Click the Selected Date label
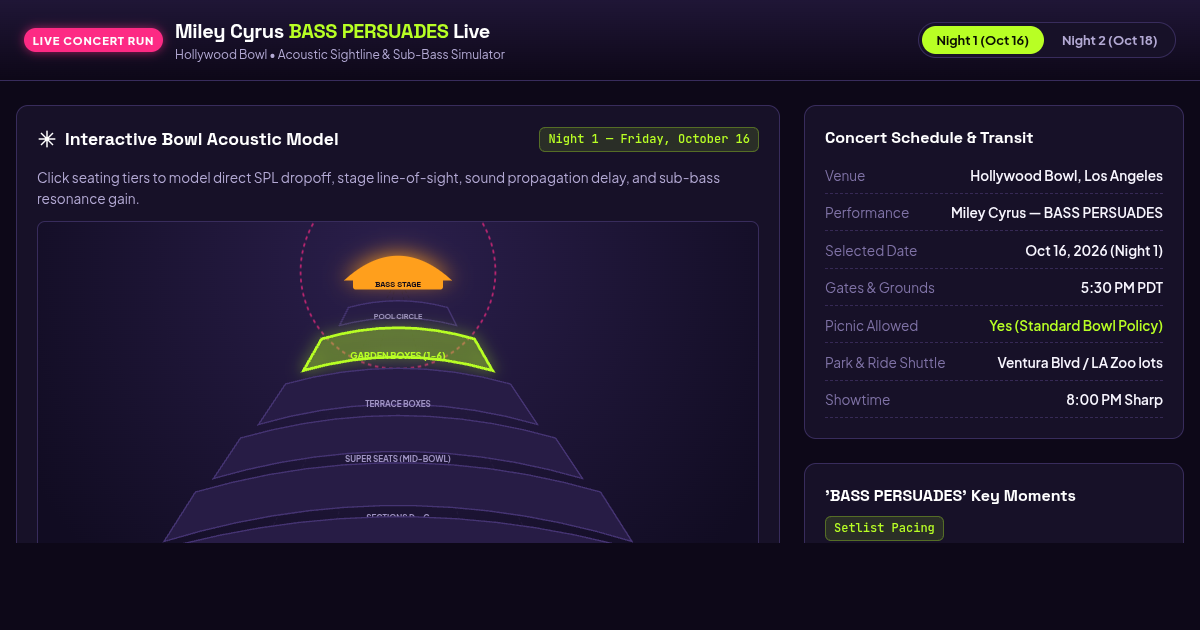The image size is (1200, 630). [871, 251]
